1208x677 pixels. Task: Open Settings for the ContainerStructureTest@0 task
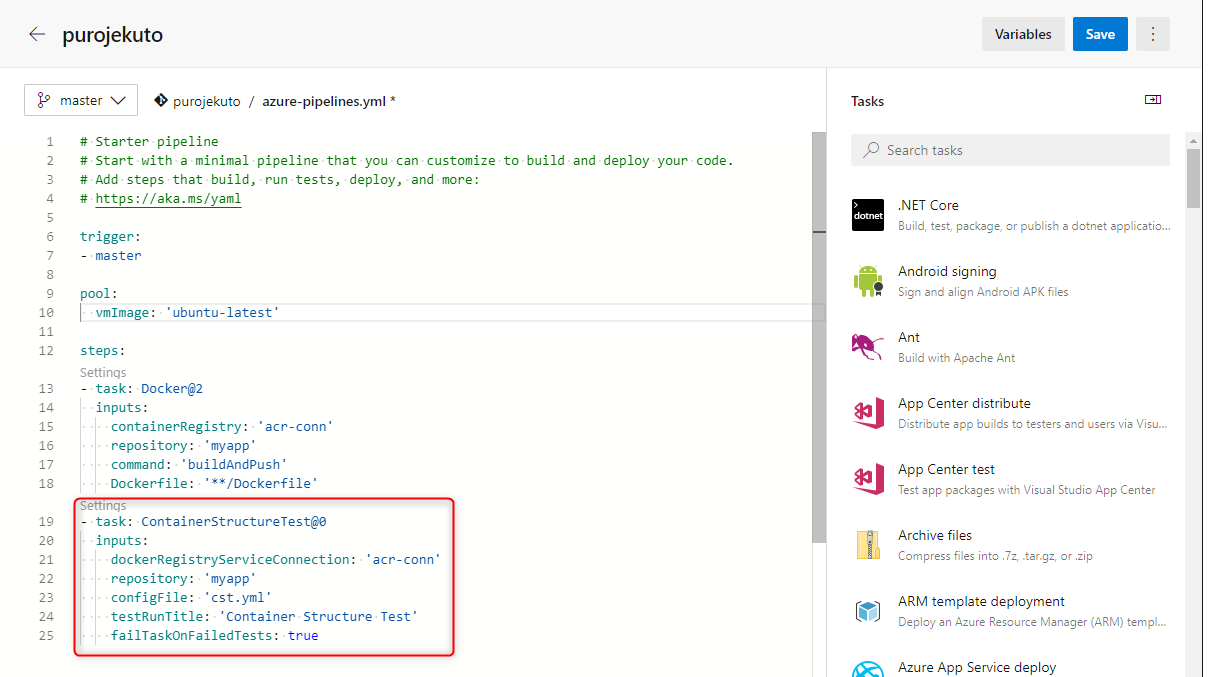point(103,505)
